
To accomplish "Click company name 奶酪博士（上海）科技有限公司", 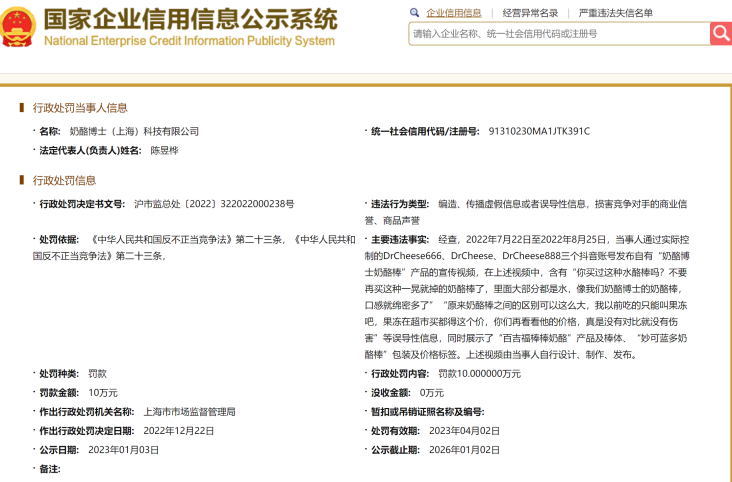I will click(134, 132).
